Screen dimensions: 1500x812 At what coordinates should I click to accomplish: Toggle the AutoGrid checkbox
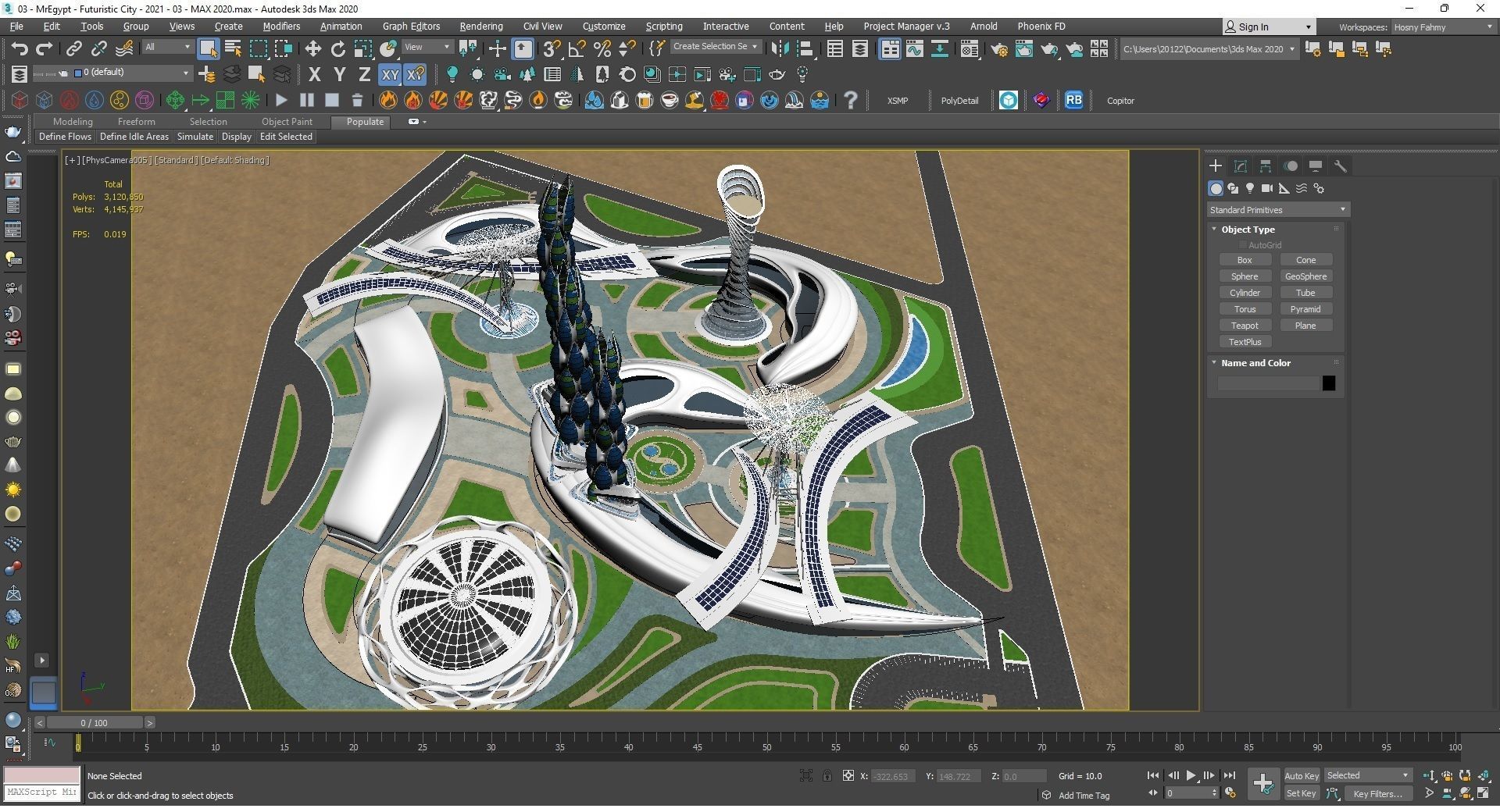coord(1242,245)
